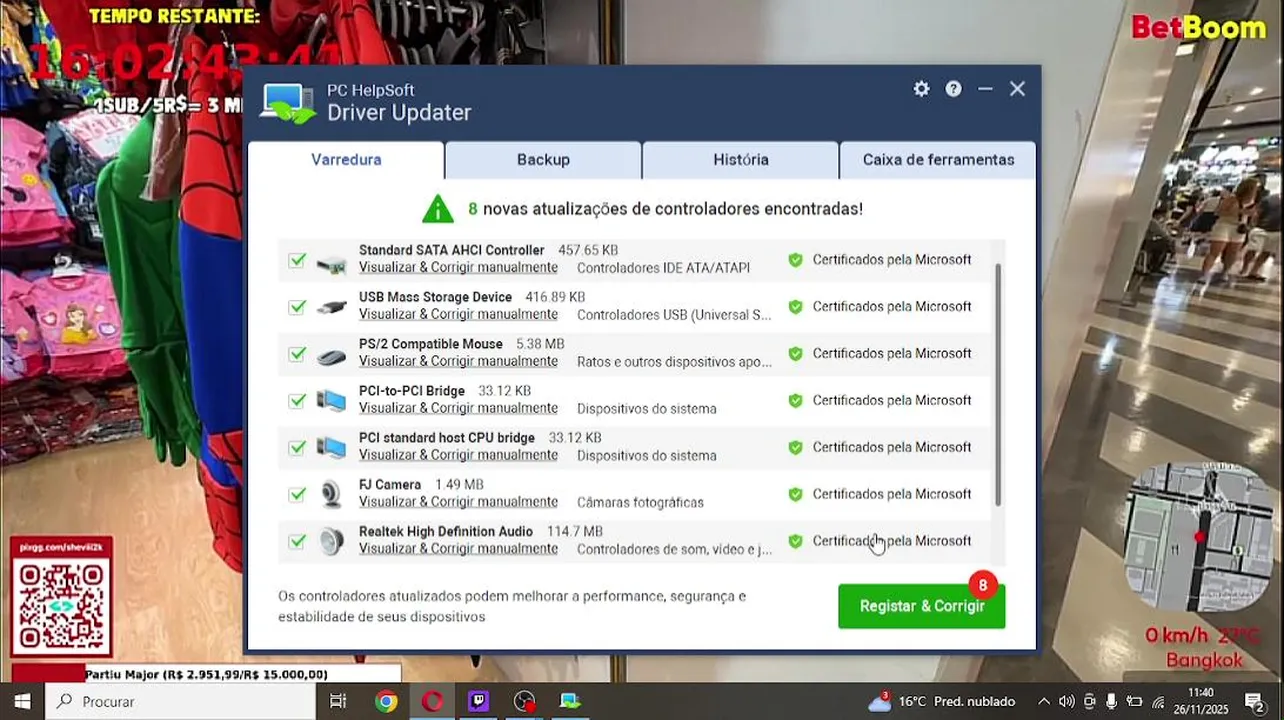Click the USB Mass Storage Device icon
The image size is (1284, 720).
(331, 308)
